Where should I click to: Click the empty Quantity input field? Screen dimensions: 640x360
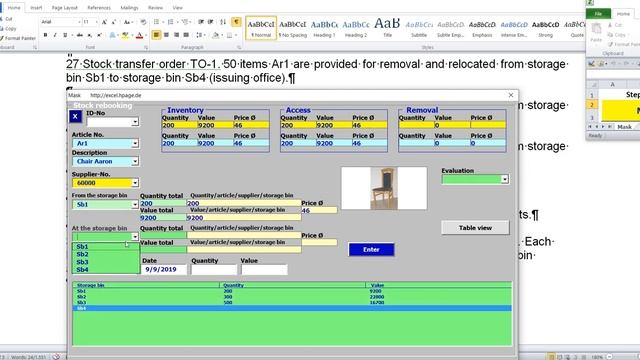[x=213, y=269]
